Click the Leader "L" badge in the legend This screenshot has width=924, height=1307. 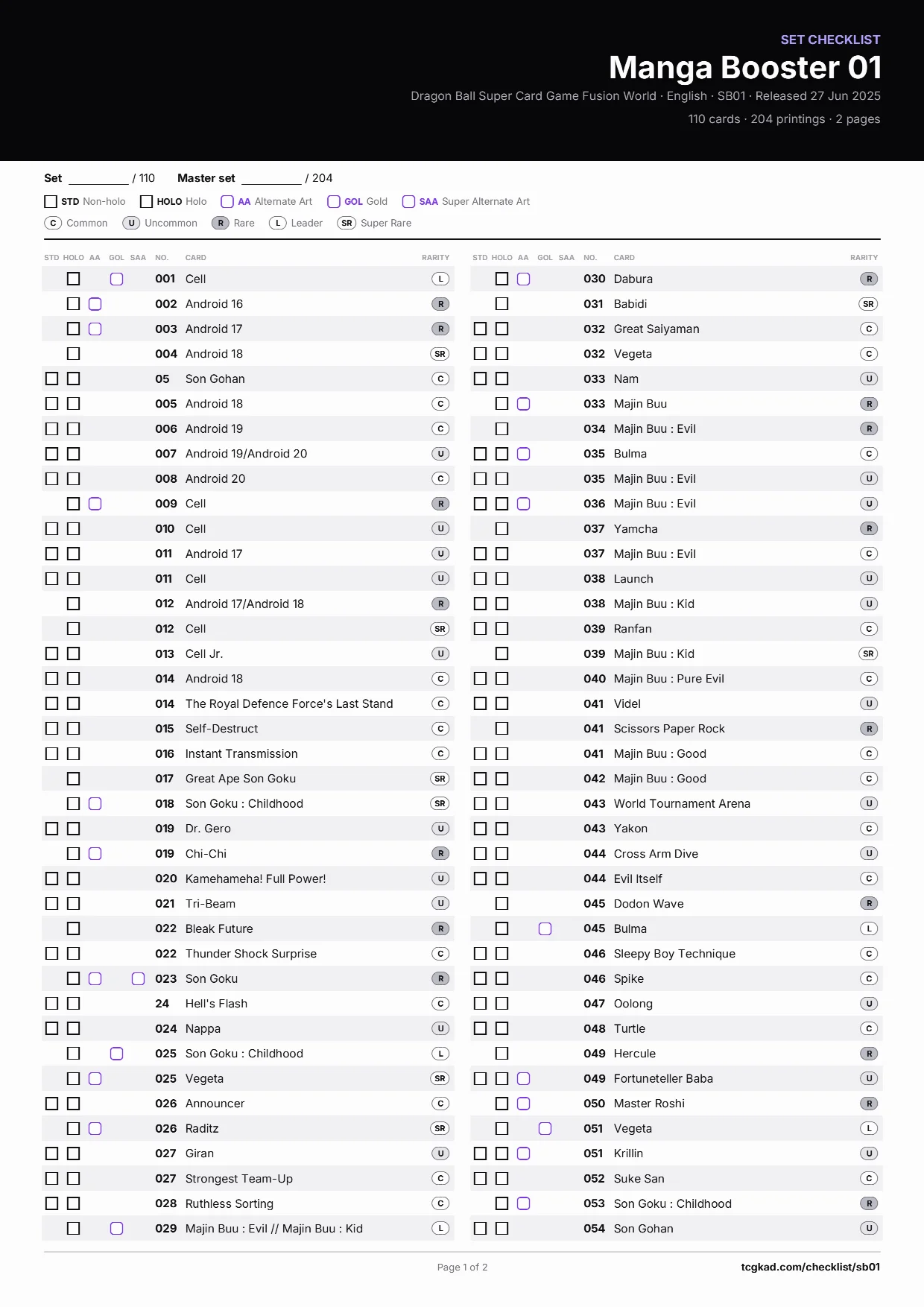(x=278, y=223)
